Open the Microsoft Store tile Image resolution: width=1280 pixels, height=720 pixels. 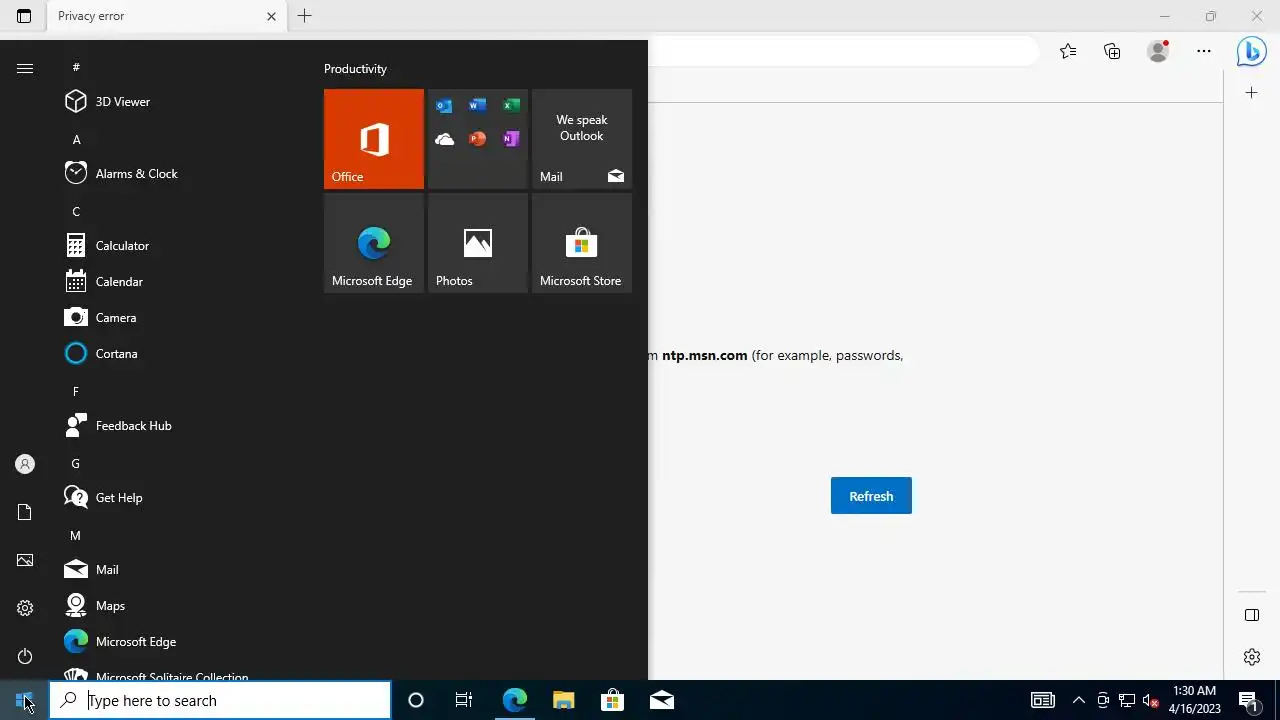pyautogui.click(x=582, y=243)
